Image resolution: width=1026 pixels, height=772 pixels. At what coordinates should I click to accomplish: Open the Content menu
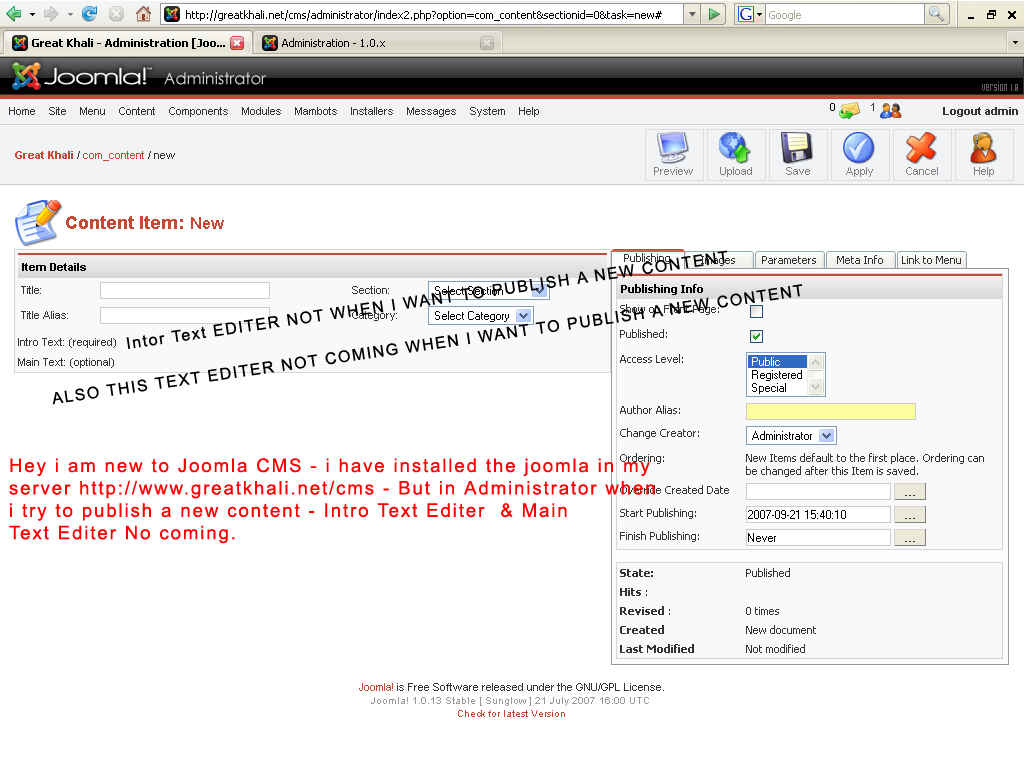137,111
